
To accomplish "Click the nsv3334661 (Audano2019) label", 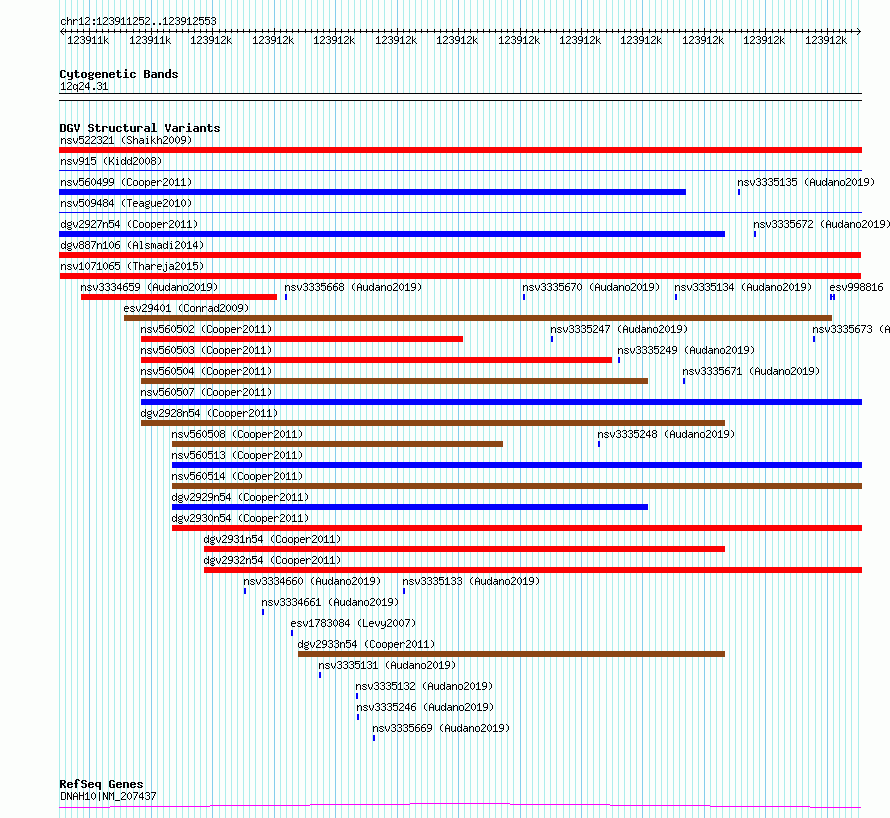I will (330, 602).
